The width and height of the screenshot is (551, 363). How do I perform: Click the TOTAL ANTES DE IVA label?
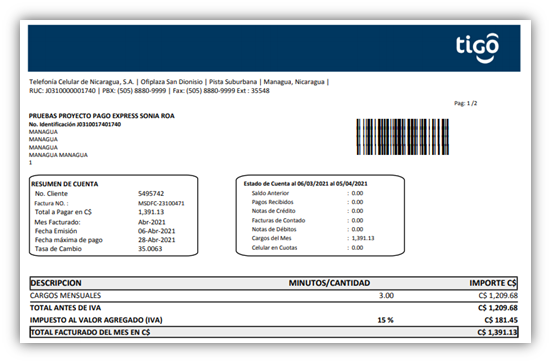65,308
